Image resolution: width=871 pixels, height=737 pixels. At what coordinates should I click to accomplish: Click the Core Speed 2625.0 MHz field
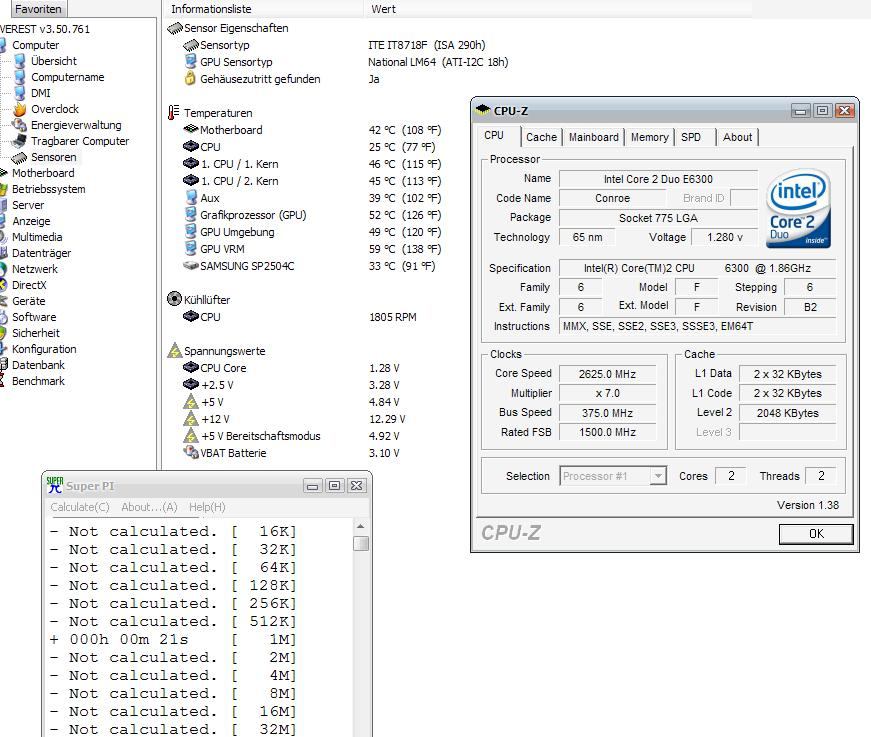click(607, 374)
